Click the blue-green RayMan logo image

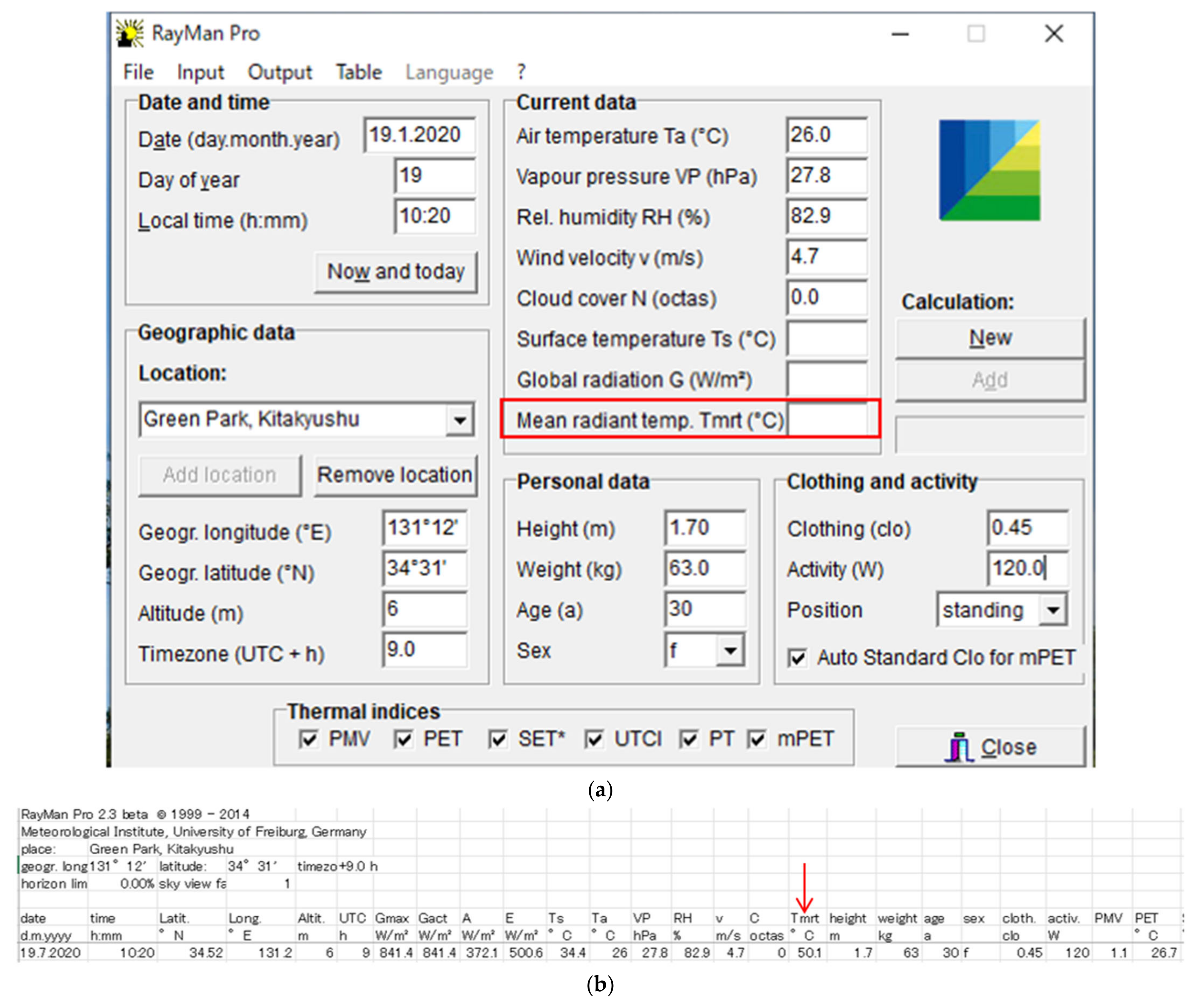989,170
